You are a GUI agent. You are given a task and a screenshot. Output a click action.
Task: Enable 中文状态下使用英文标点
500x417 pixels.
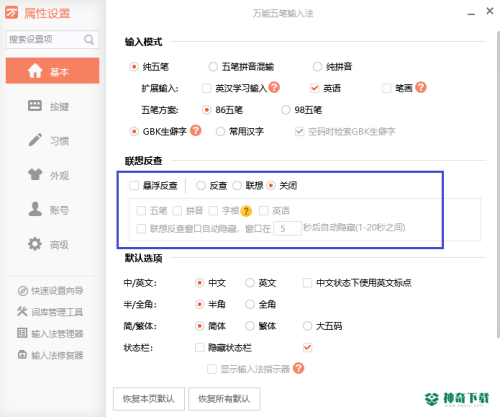(x=307, y=283)
